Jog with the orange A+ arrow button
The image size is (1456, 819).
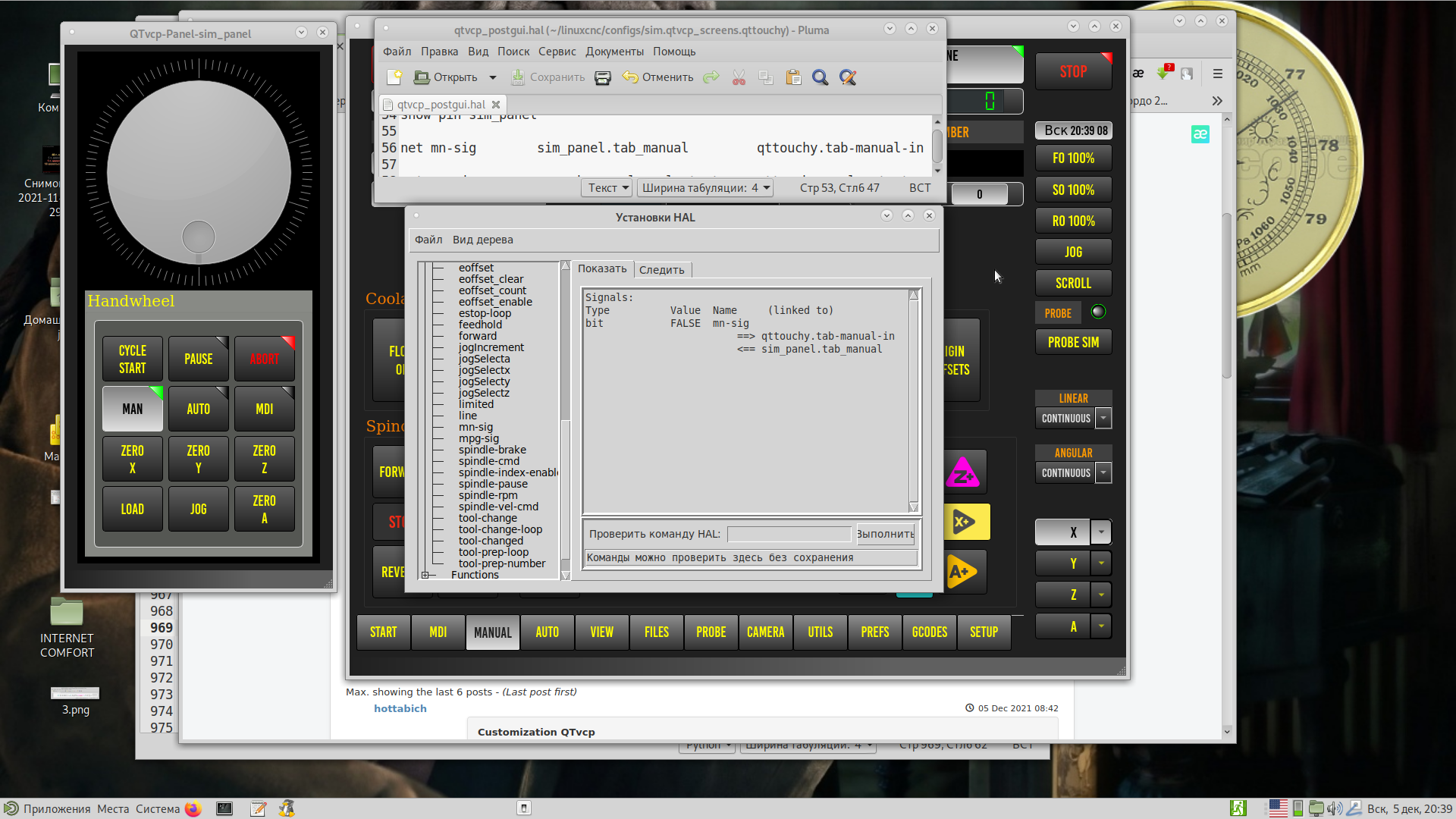tap(963, 572)
